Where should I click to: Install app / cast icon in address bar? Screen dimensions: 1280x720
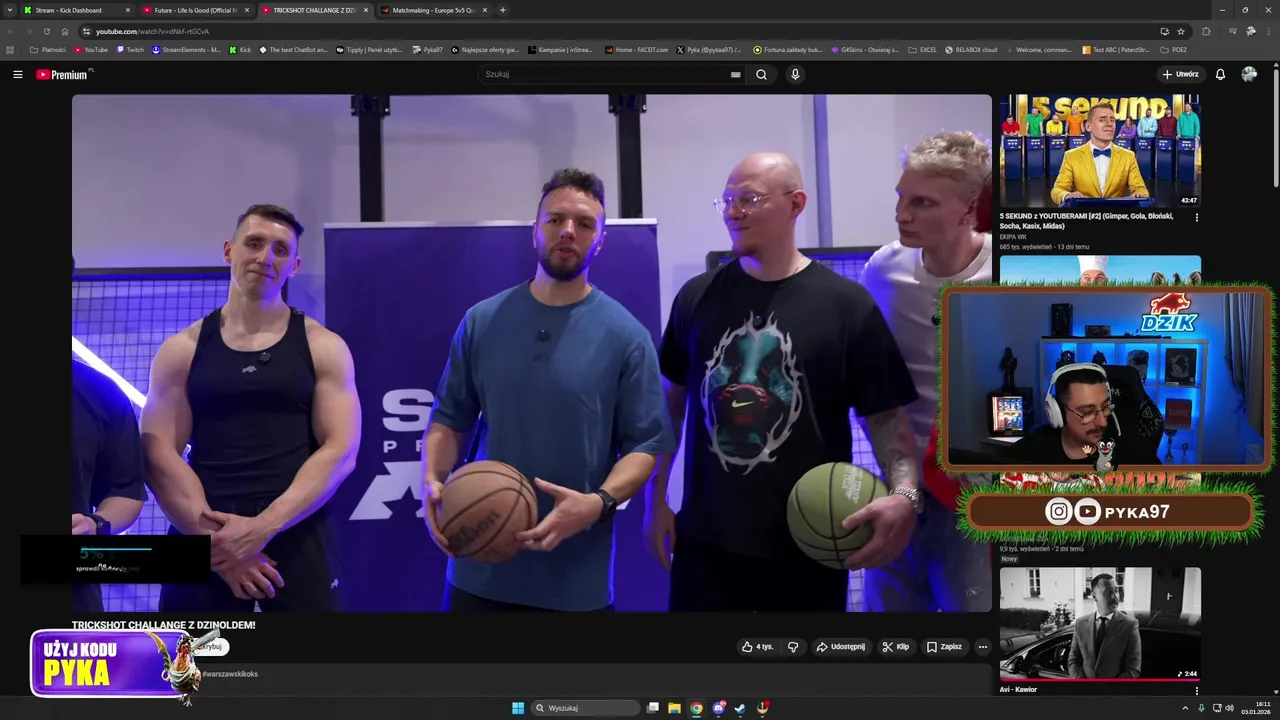1164,31
